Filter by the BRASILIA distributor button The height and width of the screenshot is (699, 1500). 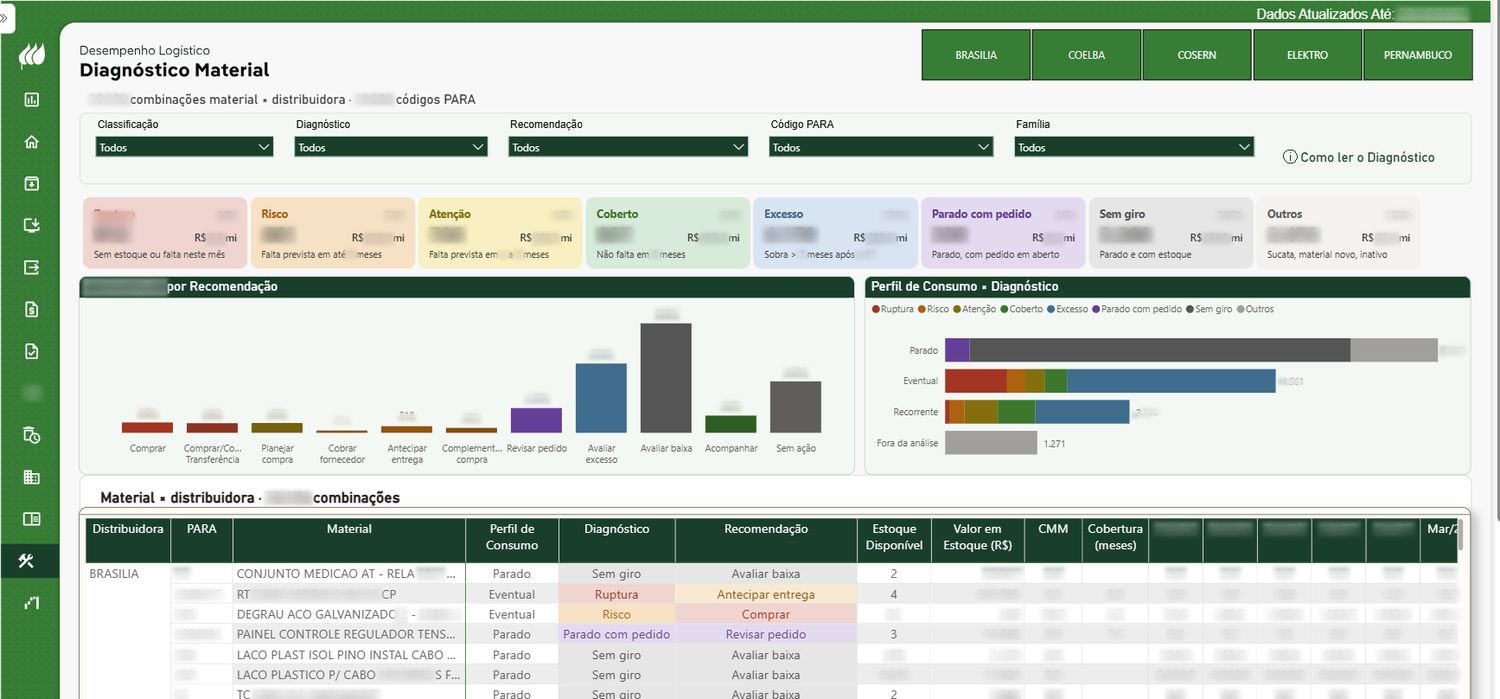pyautogui.click(x=976, y=55)
